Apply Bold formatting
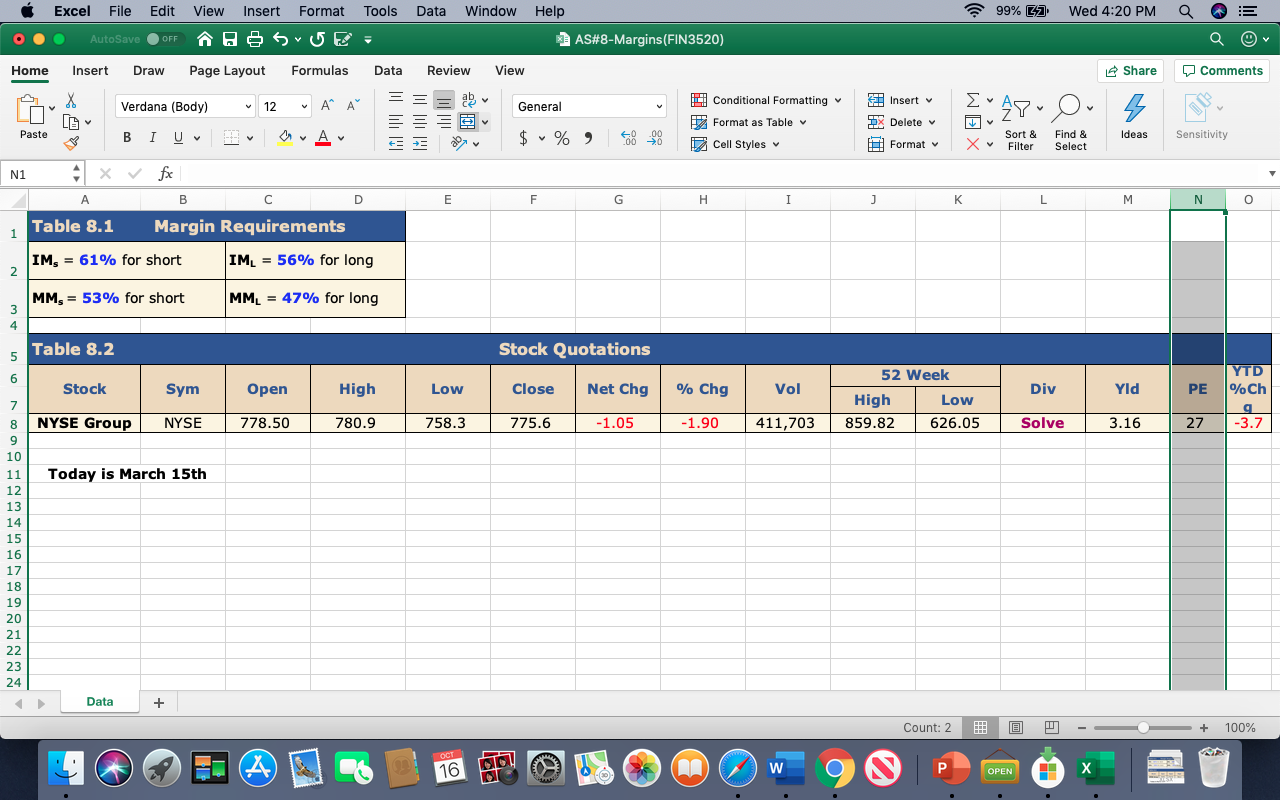The image size is (1280, 800). (x=127, y=138)
